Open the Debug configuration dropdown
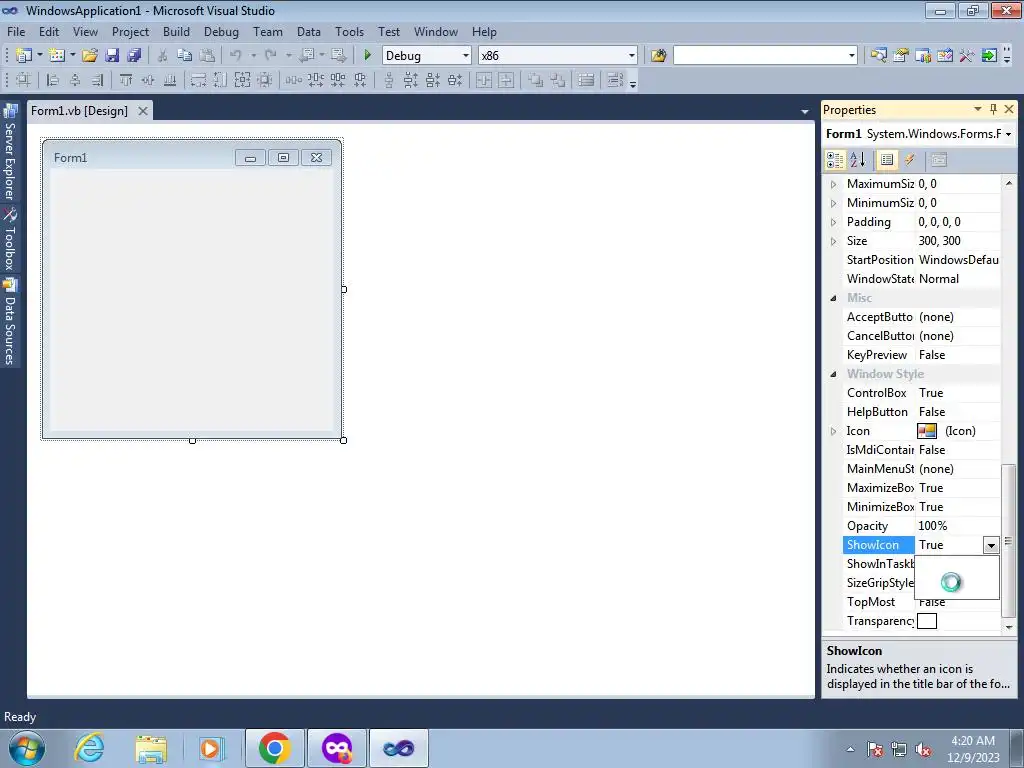The image size is (1024, 768). coord(466,56)
